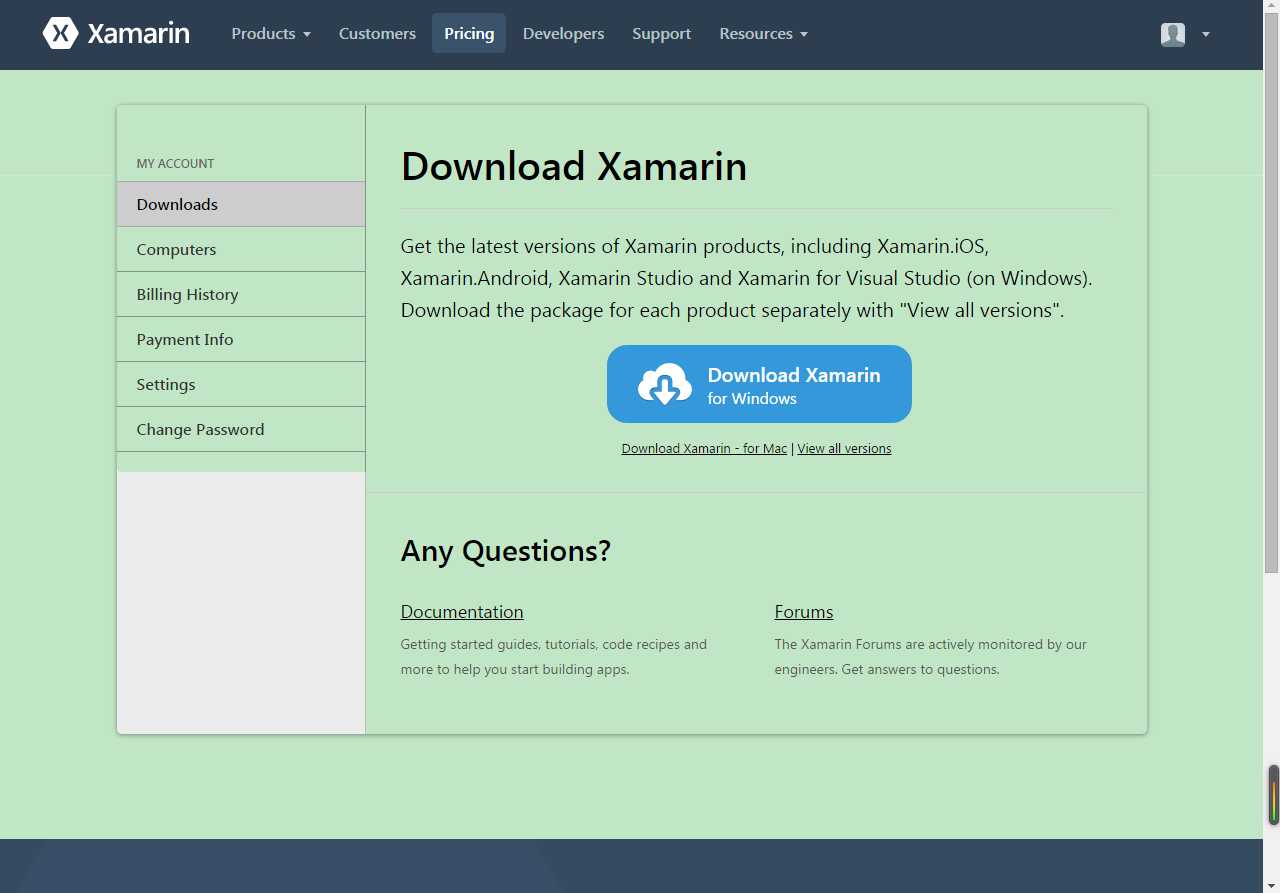Select Downloads in My Account sidebar

pyautogui.click(x=241, y=204)
